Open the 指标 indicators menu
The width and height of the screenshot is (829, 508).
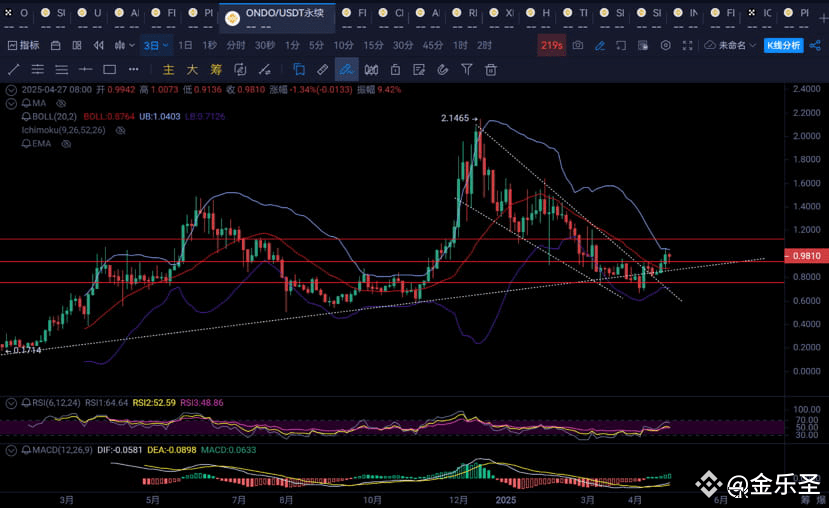tap(24, 45)
